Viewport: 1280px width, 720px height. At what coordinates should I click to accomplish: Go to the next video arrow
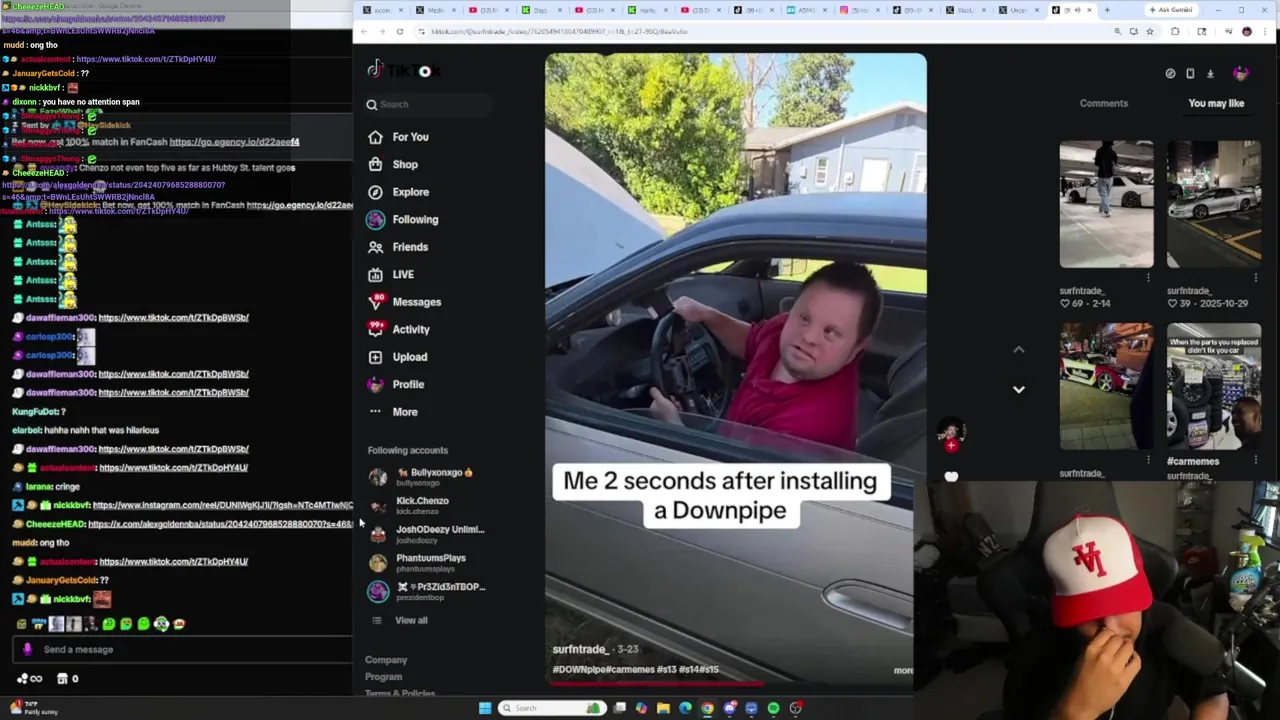1018,389
